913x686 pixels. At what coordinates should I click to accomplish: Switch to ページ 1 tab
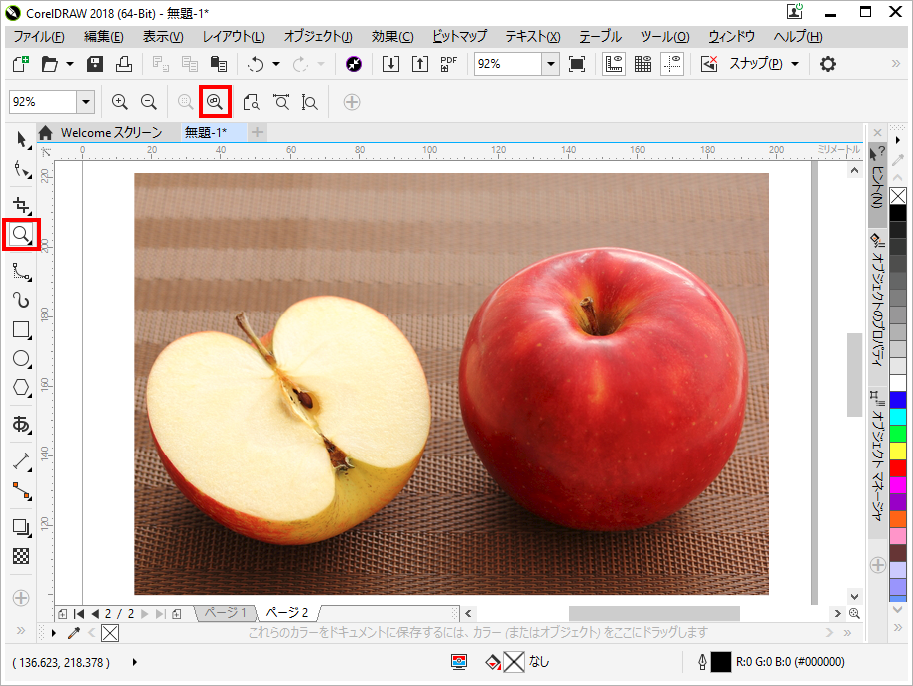coord(227,613)
